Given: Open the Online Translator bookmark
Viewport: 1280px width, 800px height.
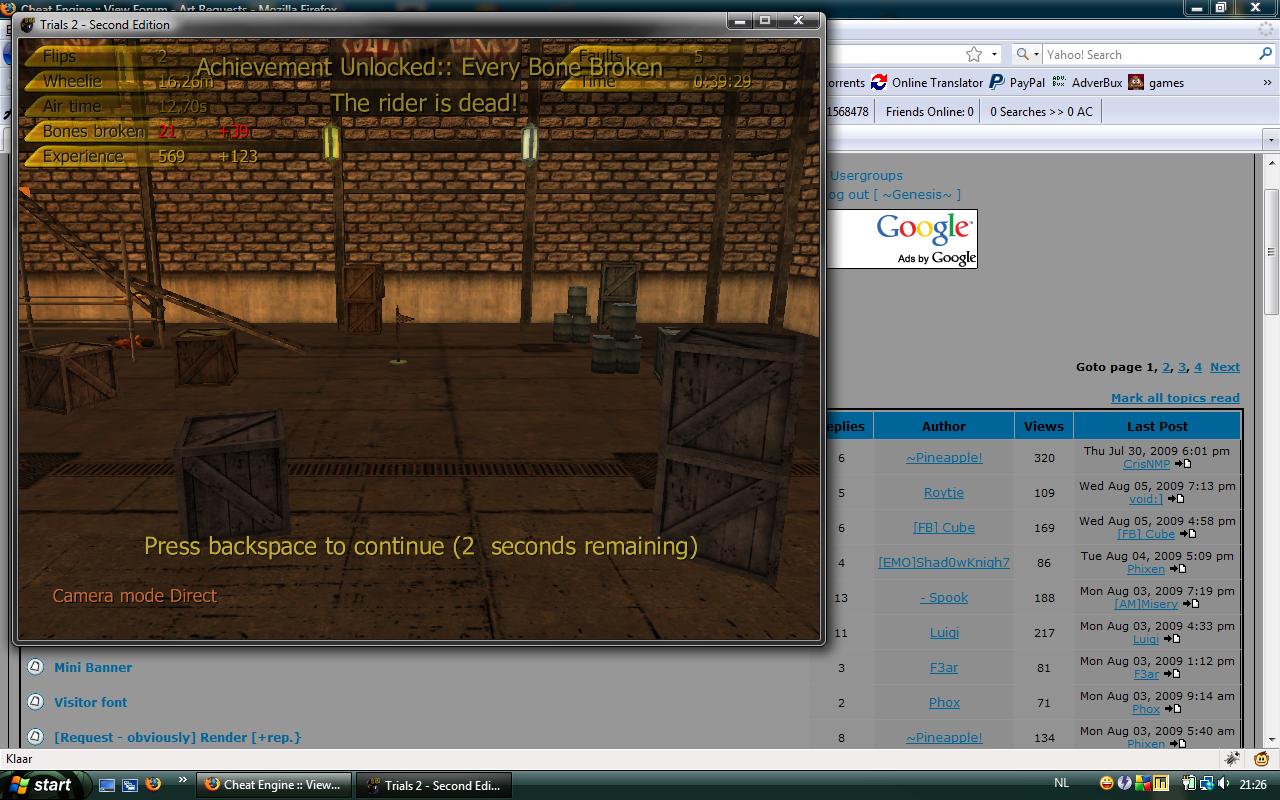Looking at the screenshot, I should [x=927, y=83].
